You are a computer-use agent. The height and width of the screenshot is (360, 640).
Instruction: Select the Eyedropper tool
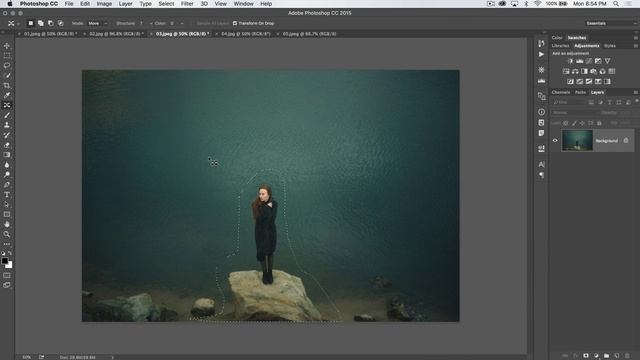pyautogui.click(x=7, y=95)
